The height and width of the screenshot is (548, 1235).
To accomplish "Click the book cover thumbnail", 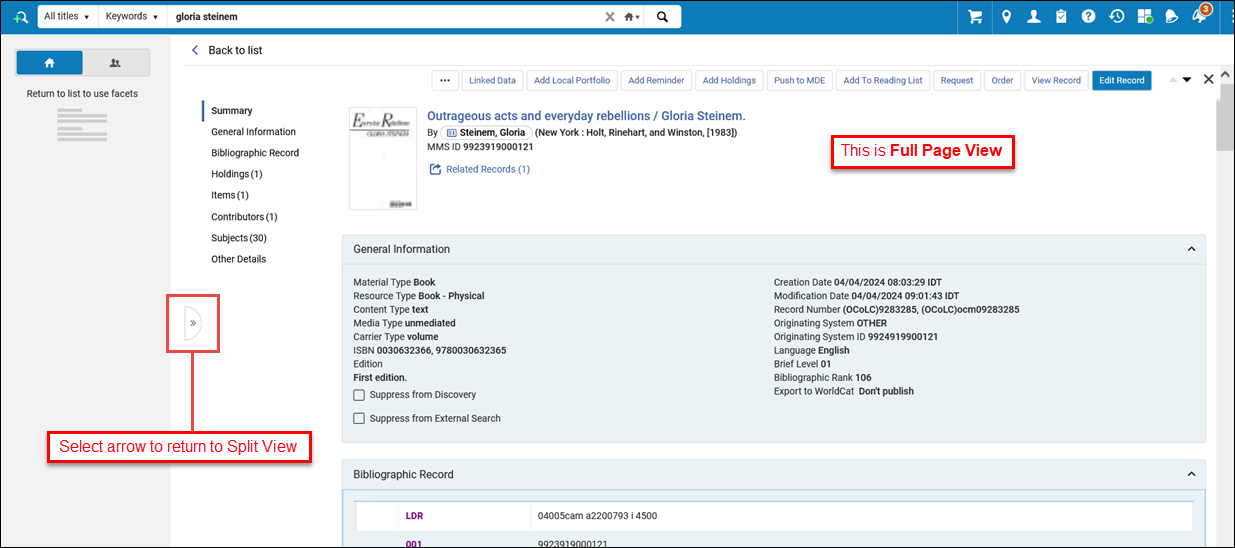I will pyautogui.click(x=383, y=159).
